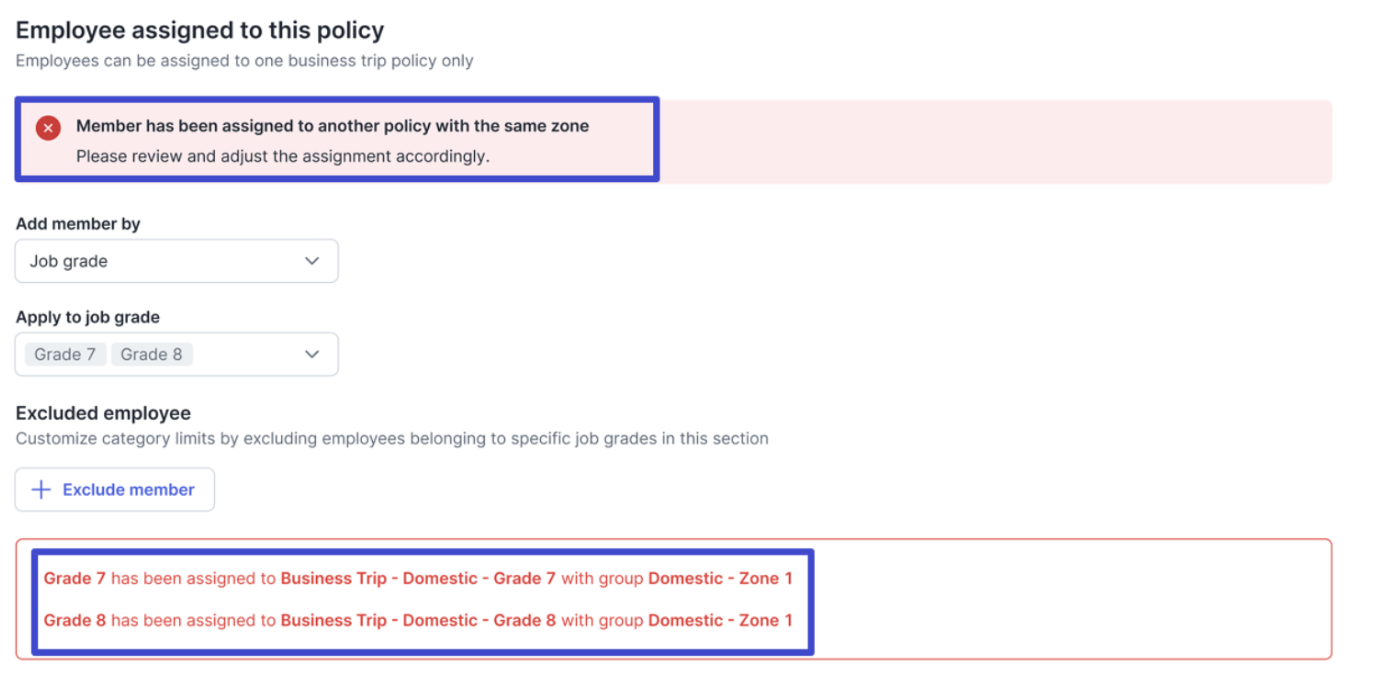Click Domestic - Zone 1 in Grade 8 row

720,620
